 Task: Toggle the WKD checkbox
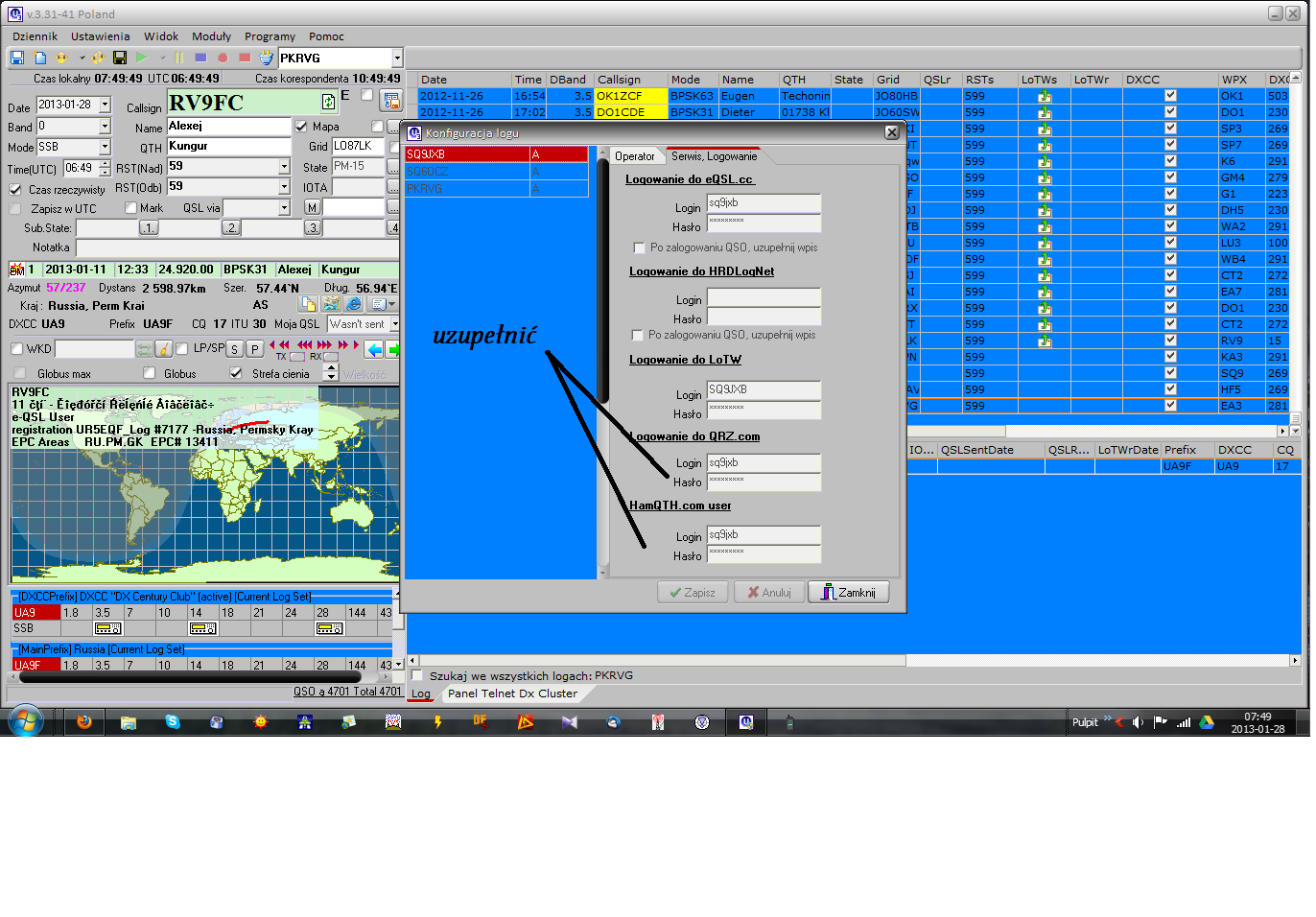pos(16,348)
